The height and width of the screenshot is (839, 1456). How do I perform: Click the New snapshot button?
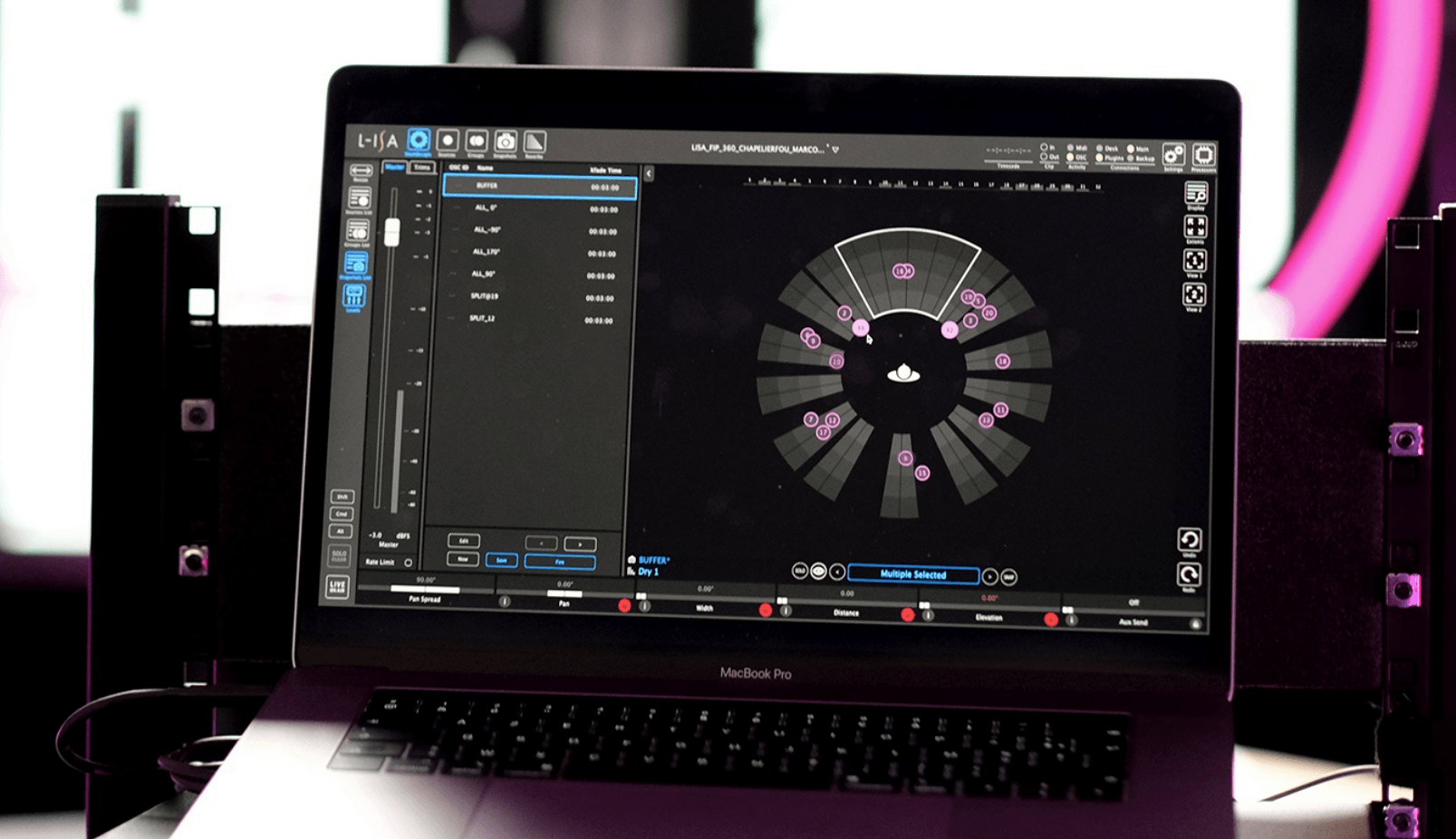(463, 559)
